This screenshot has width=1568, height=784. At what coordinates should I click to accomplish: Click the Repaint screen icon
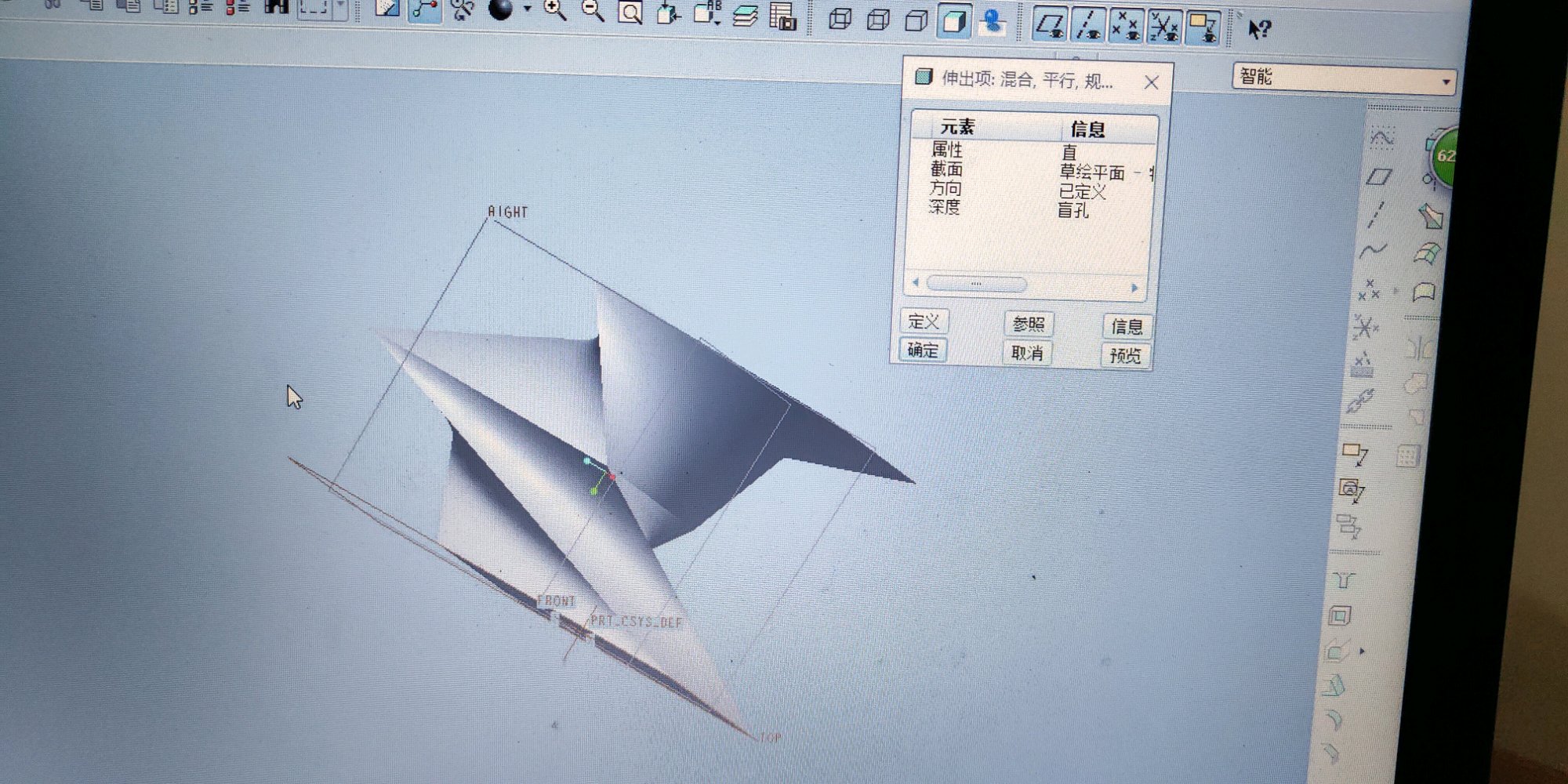pyautogui.click(x=386, y=9)
